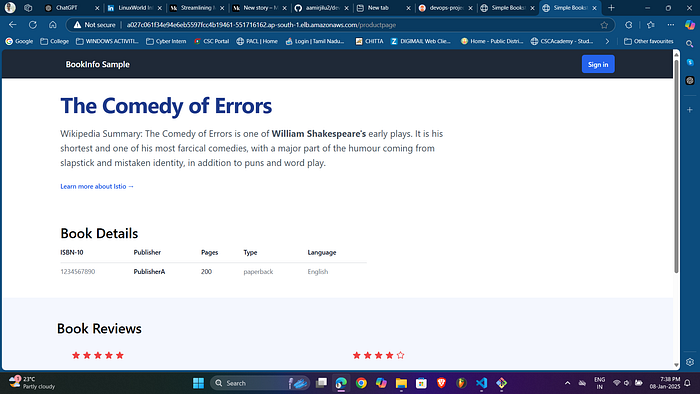Open the BookInfo Sample home link
The width and height of the screenshot is (700, 394).
(x=97, y=64)
